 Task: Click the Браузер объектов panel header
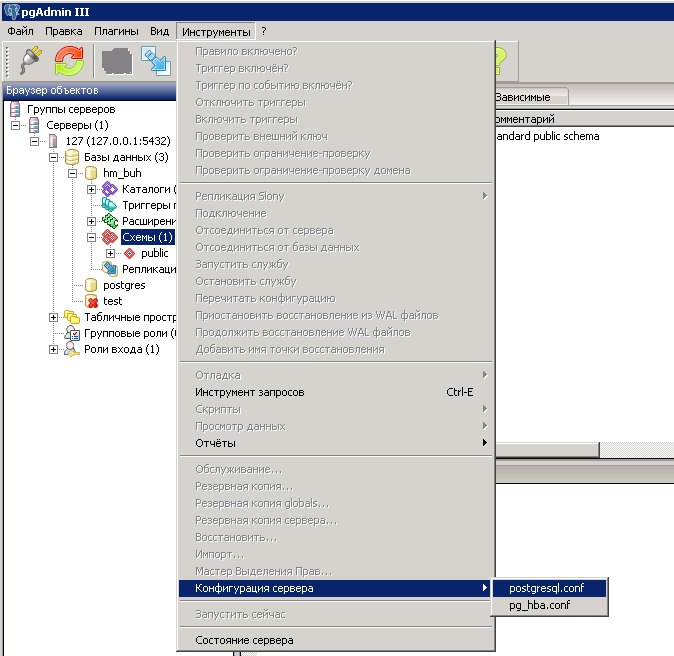pyautogui.click(x=89, y=90)
